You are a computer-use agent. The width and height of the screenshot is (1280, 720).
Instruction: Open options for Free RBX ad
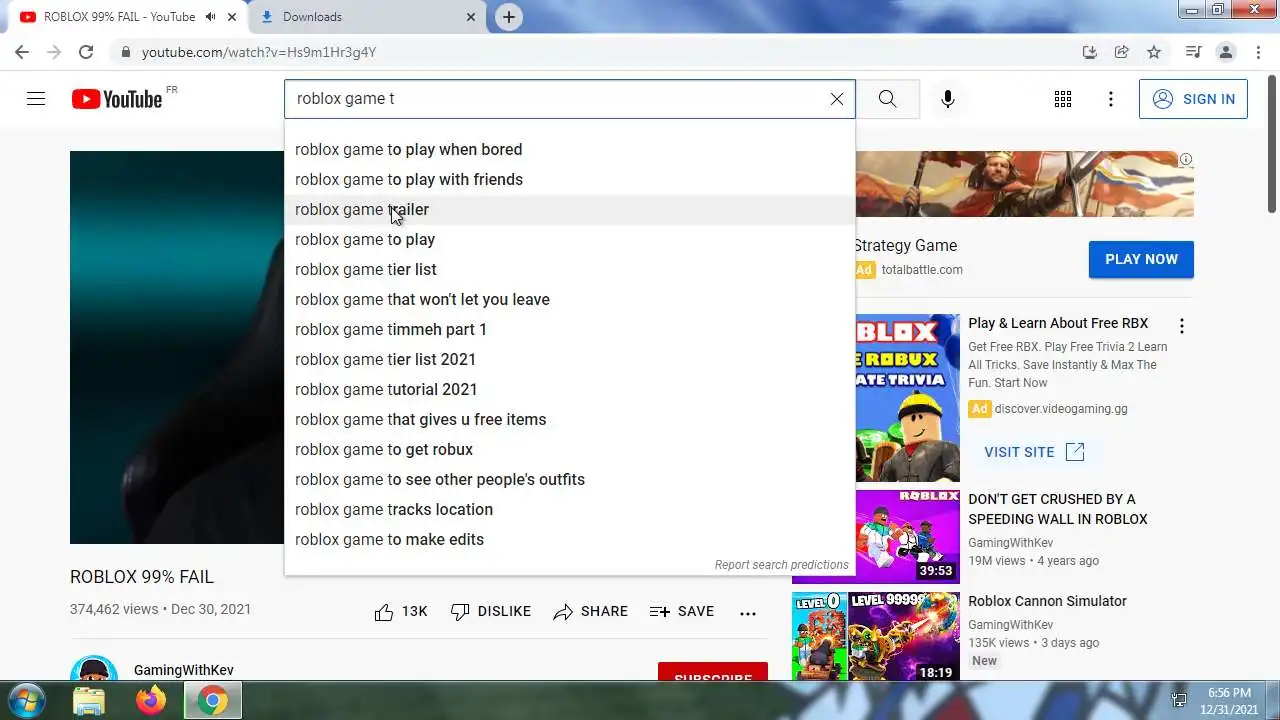(x=1182, y=326)
